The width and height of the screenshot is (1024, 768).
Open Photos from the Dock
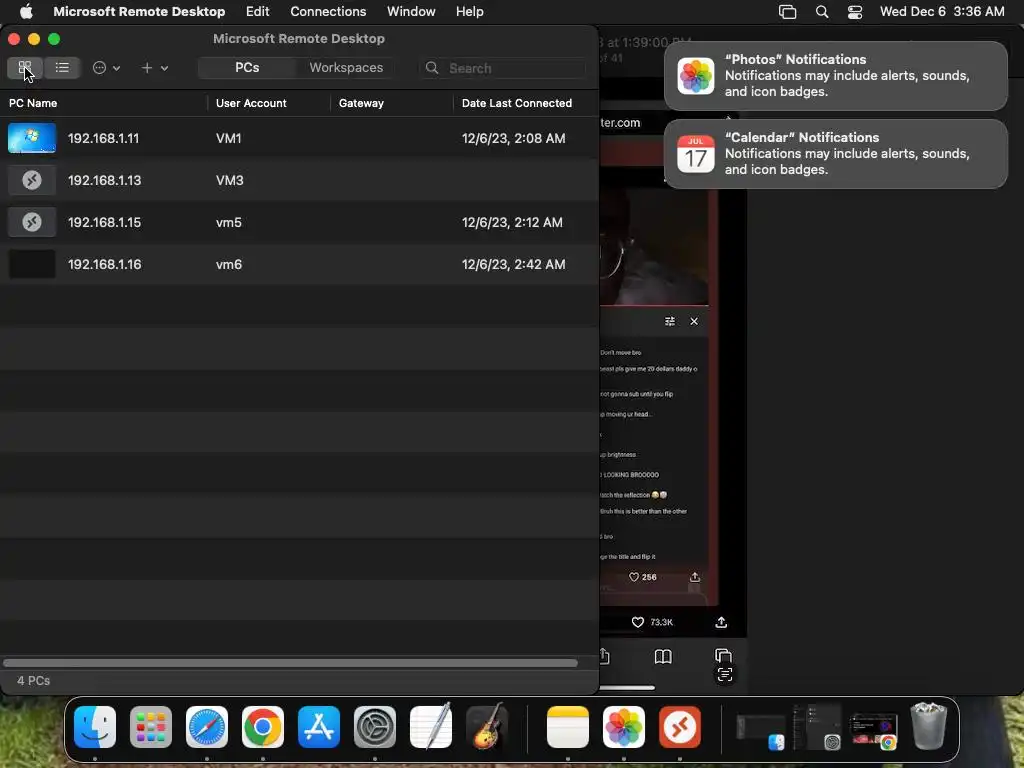point(624,727)
